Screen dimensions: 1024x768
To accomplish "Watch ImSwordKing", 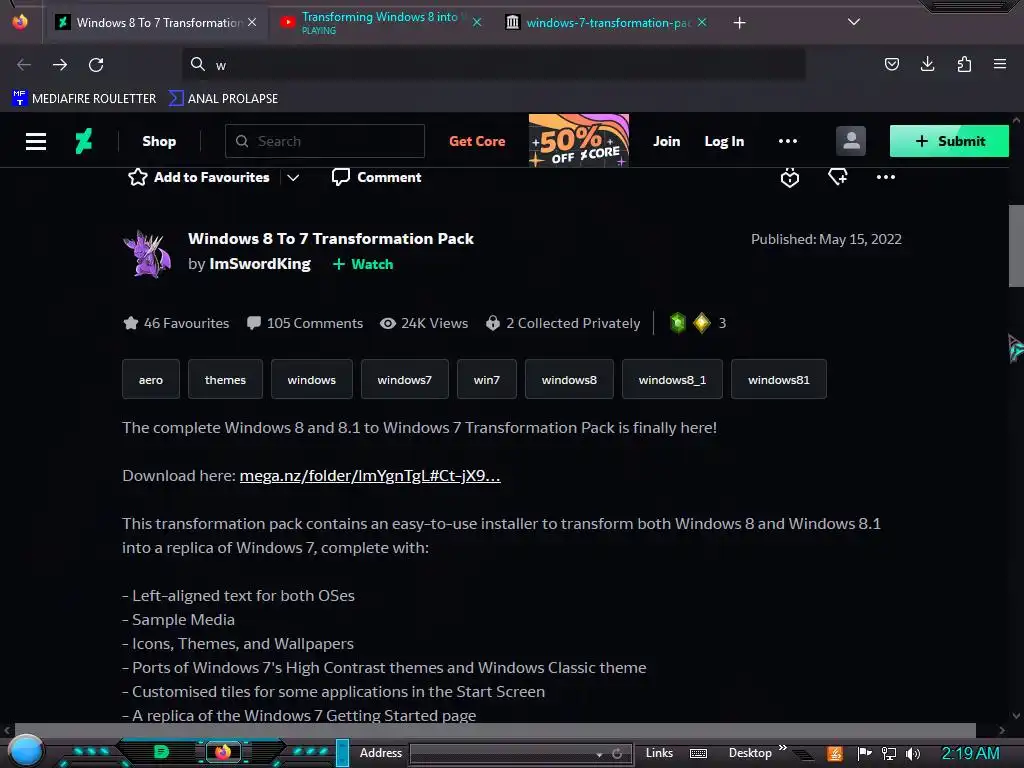I will tap(363, 264).
